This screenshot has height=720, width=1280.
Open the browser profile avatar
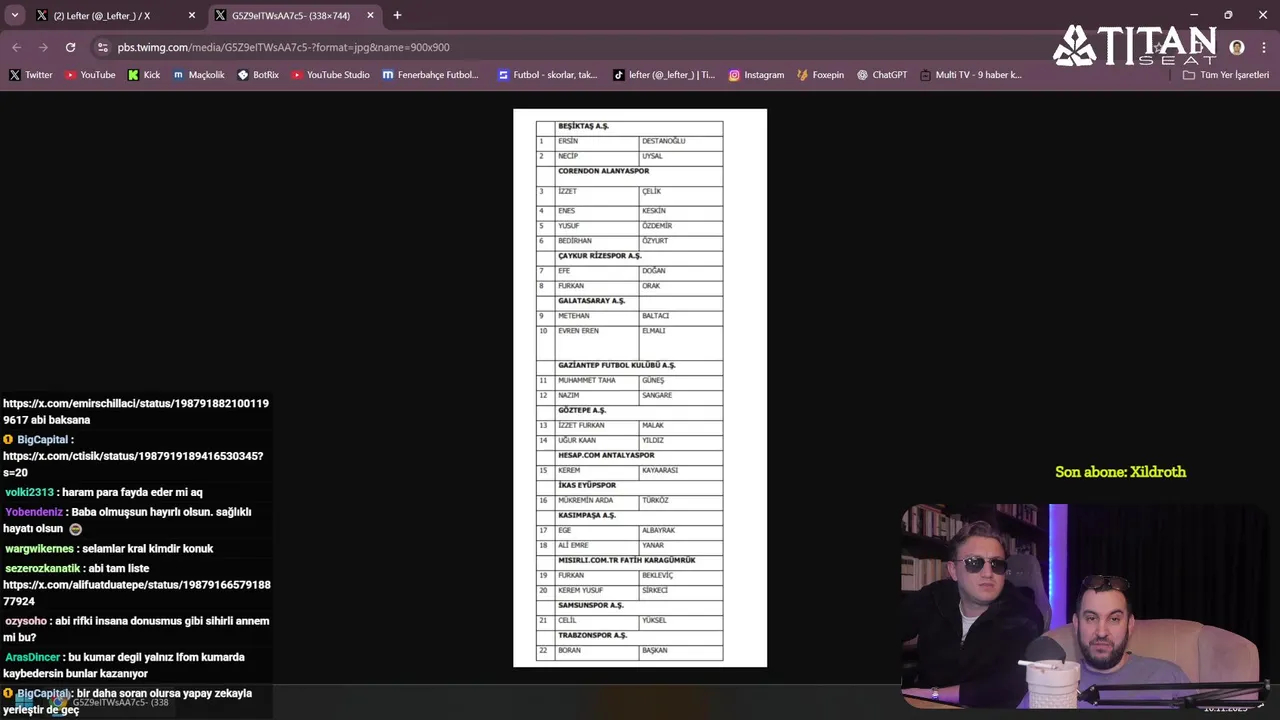[1237, 47]
